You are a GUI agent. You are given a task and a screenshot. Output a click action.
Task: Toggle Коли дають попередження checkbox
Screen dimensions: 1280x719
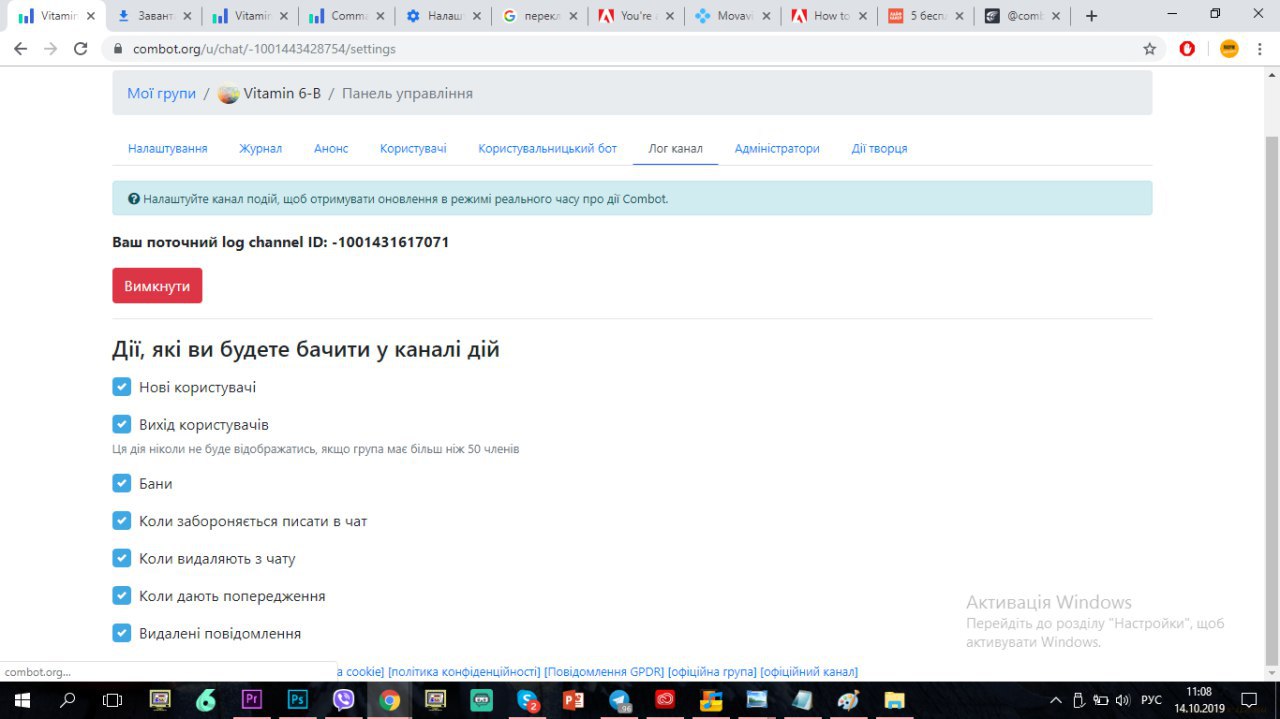pos(122,596)
